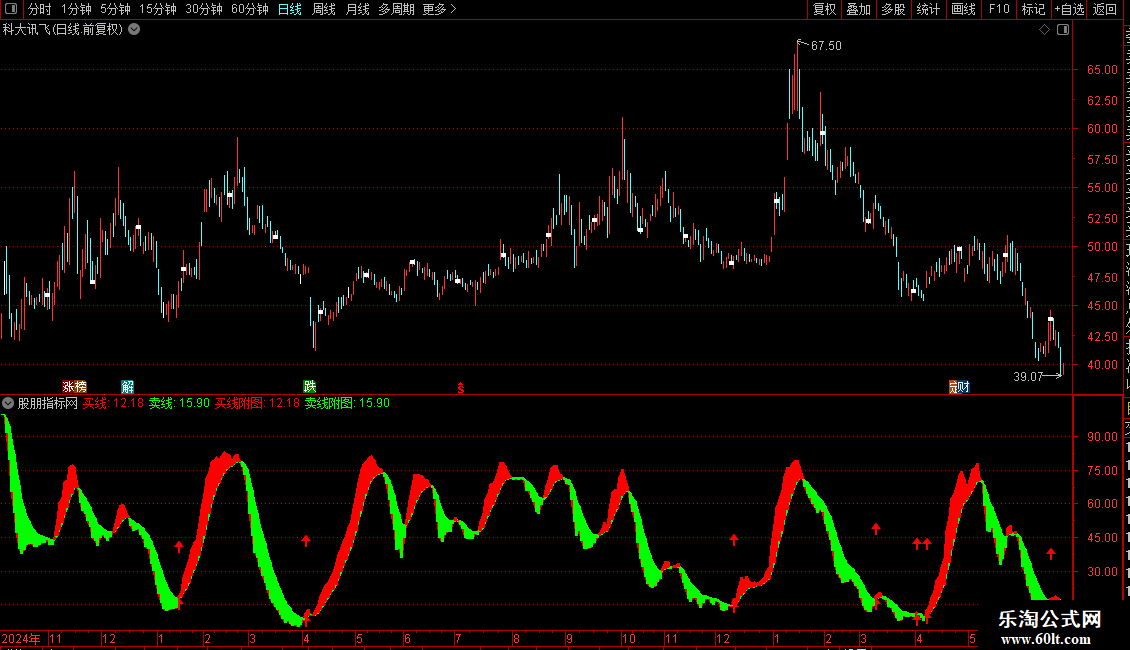The height and width of the screenshot is (650, 1130).
Task: Click the 标记 mark button
Action: click(x=1033, y=9)
